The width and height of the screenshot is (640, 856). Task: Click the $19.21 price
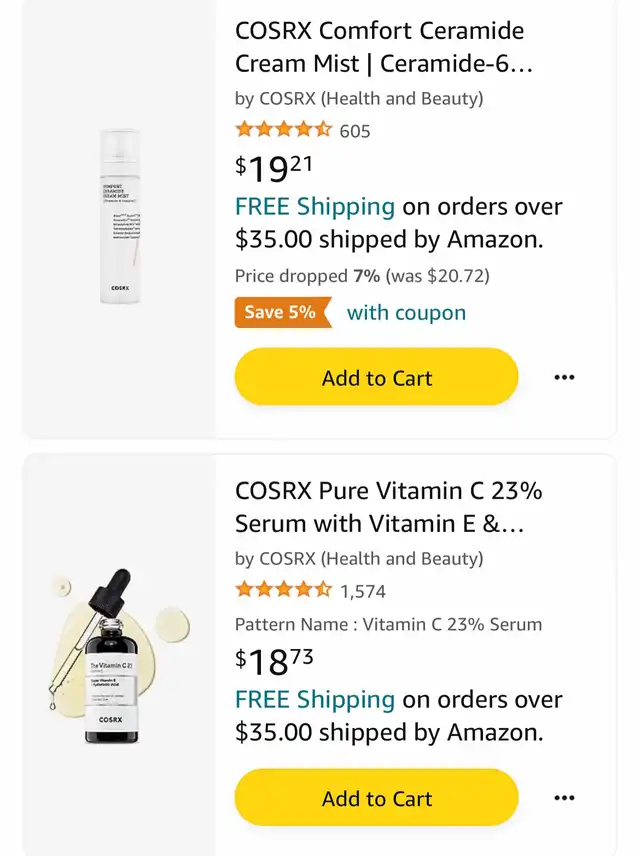click(x=273, y=167)
